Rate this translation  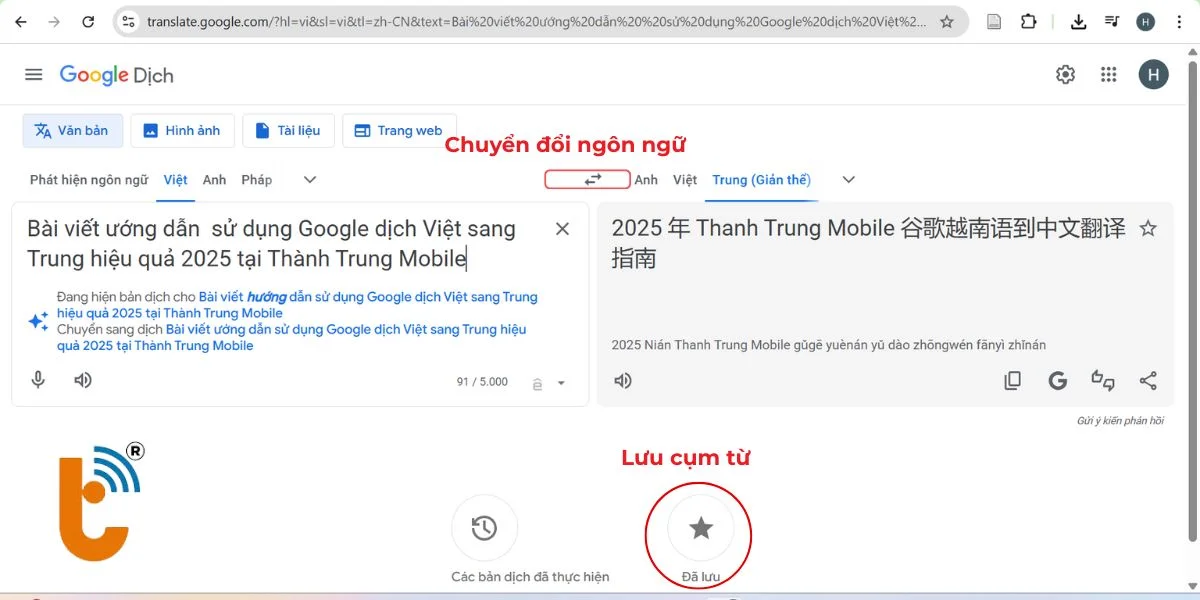click(x=1102, y=382)
